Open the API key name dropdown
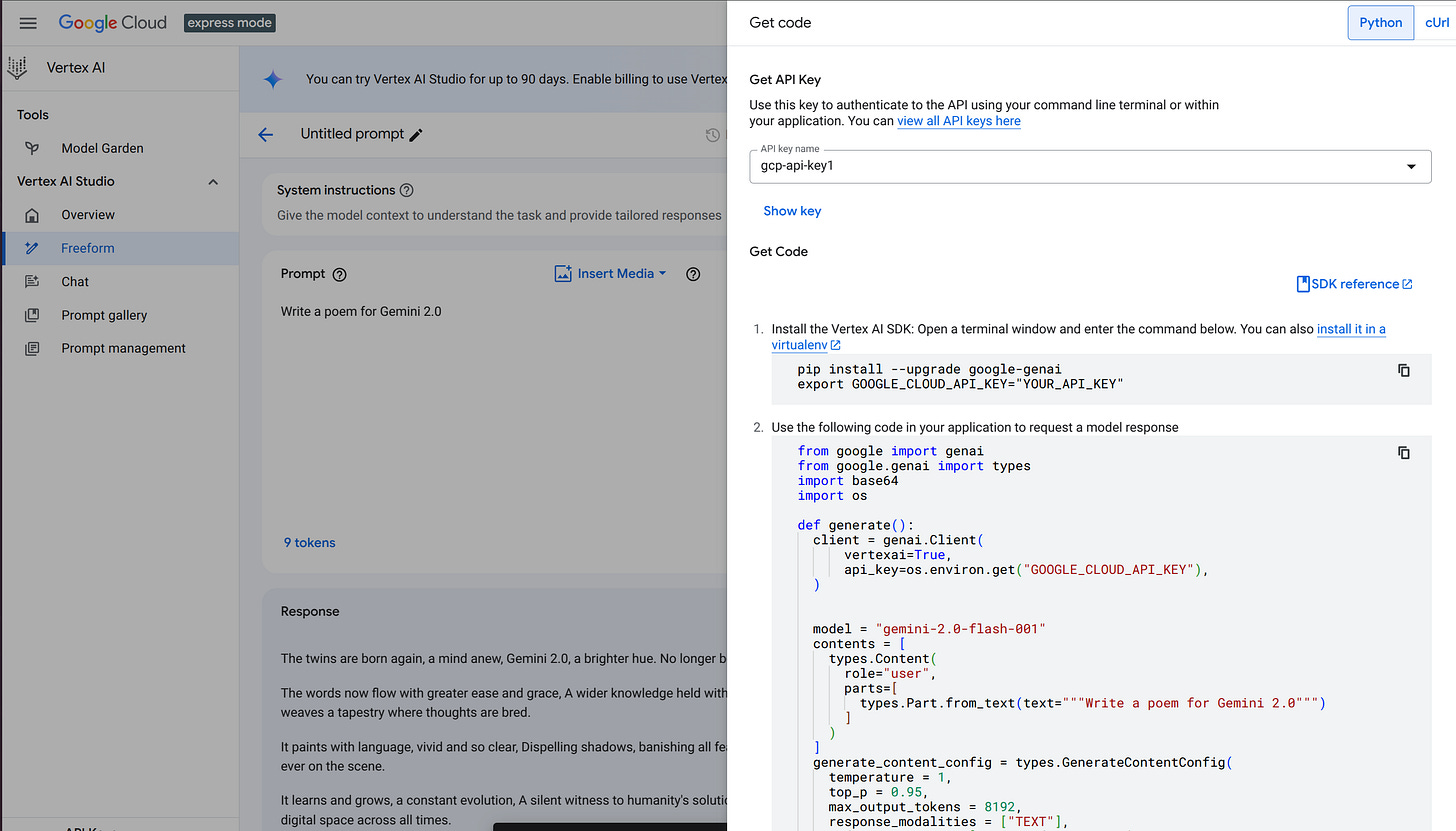 (1090, 166)
